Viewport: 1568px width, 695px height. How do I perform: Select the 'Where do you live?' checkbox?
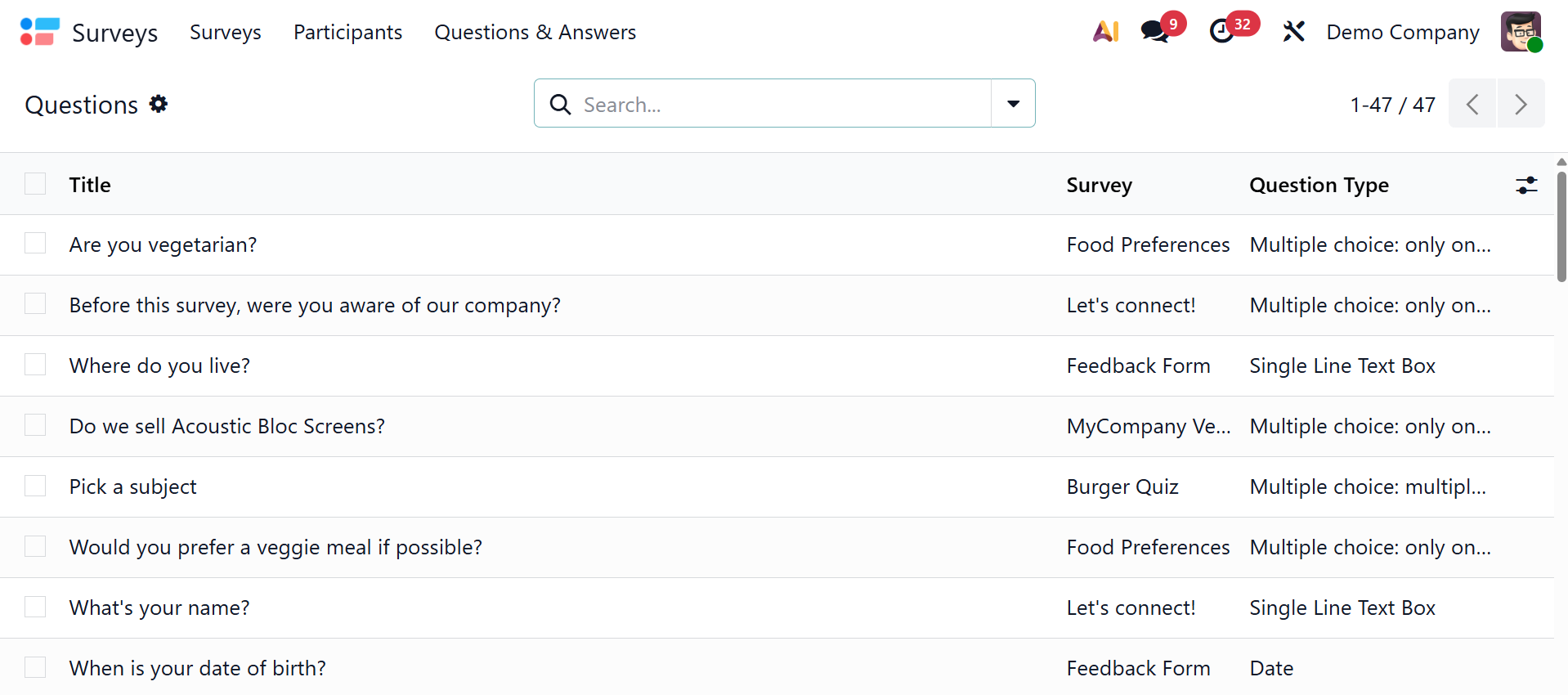(x=35, y=365)
